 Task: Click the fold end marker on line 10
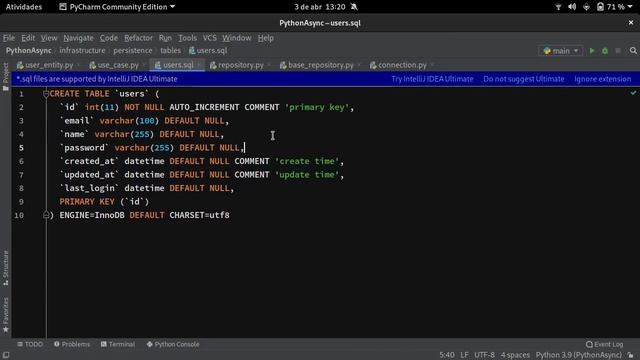[x=46, y=215]
